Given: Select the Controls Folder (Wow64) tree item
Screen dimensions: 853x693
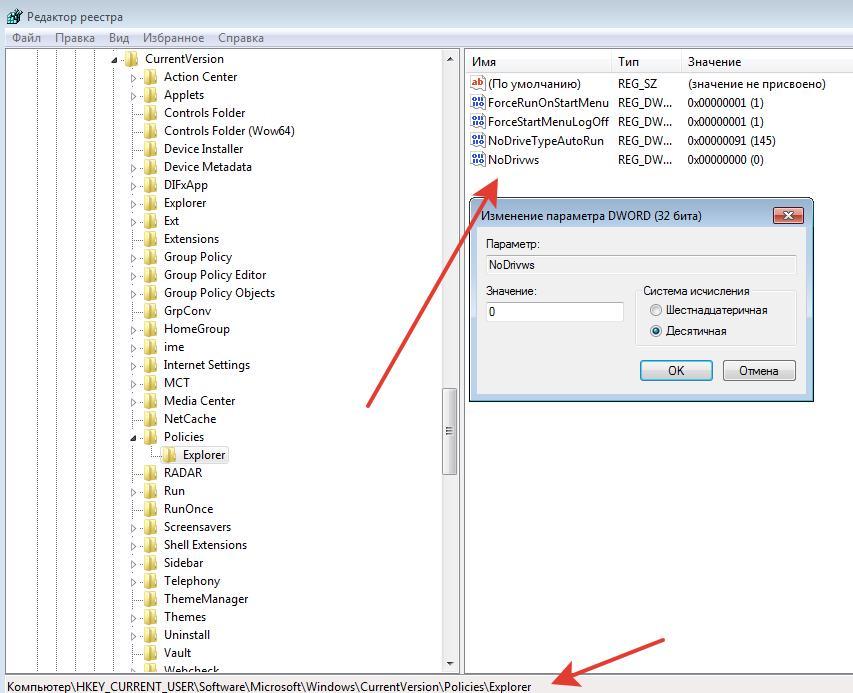Looking at the screenshot, I should [229, 131].
